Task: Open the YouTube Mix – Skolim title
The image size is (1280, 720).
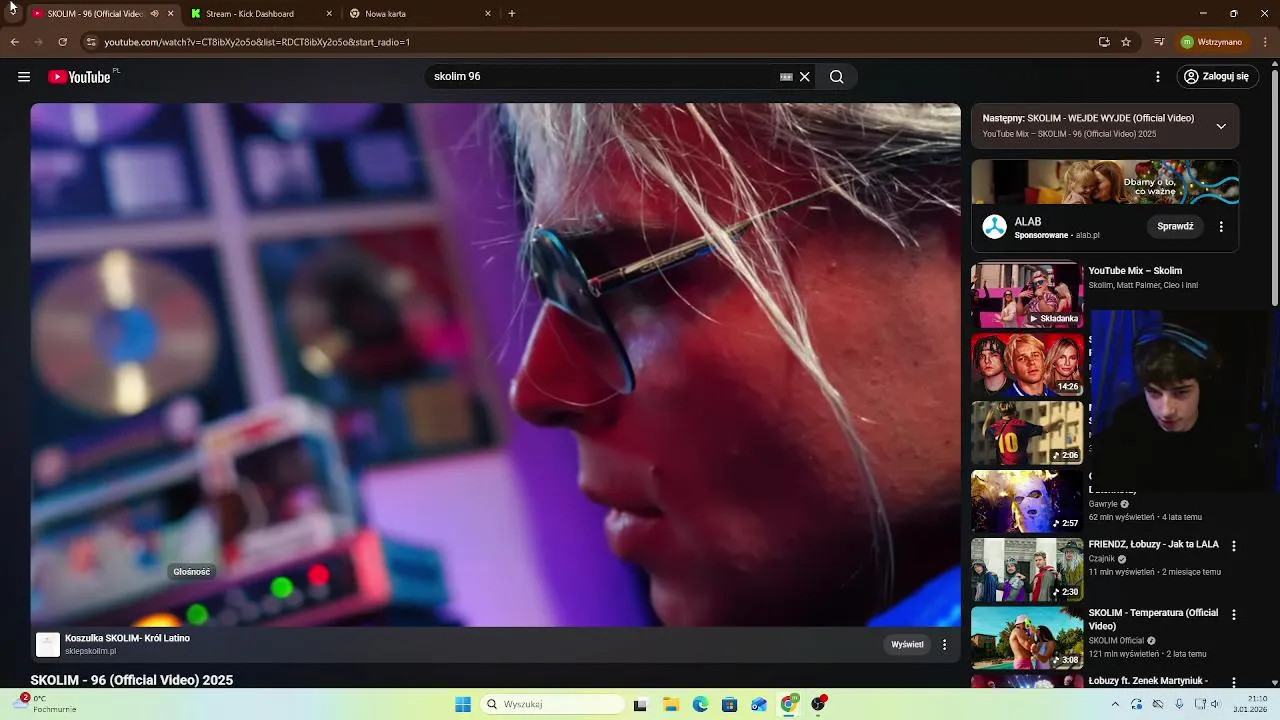Action: (x=1135, y=271)
